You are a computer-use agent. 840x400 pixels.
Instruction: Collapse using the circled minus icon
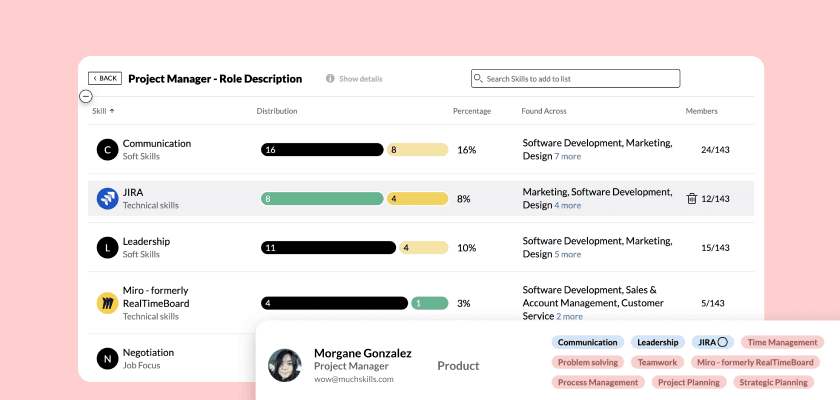[86, 96]
